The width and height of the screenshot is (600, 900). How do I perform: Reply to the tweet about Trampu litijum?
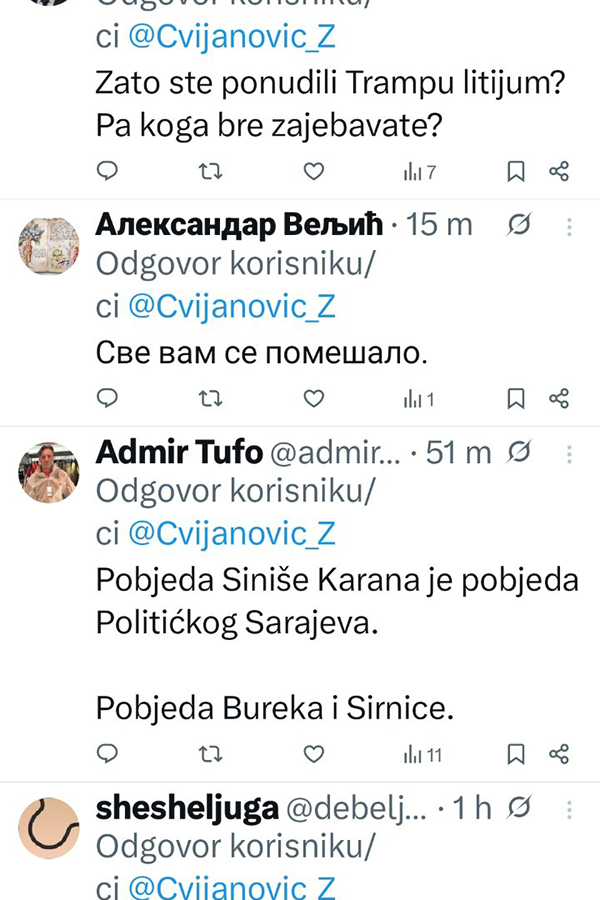(107, 172)
